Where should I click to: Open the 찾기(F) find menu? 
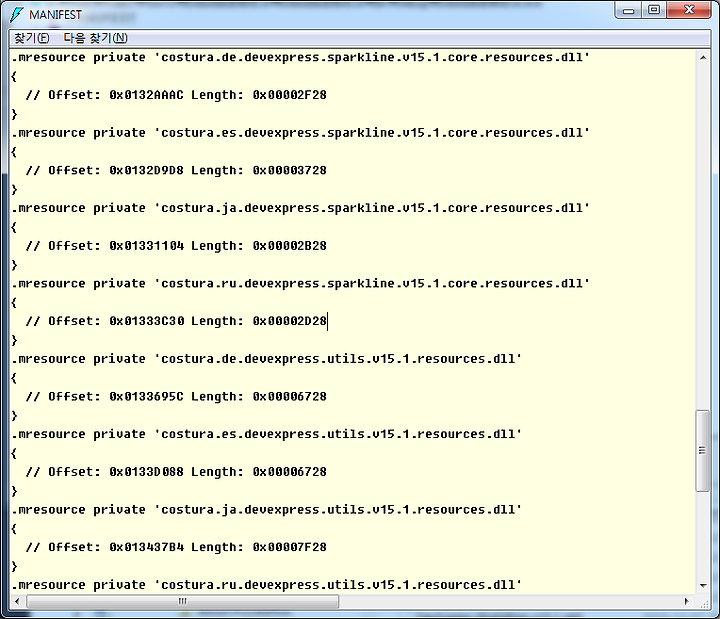[32, 38]
